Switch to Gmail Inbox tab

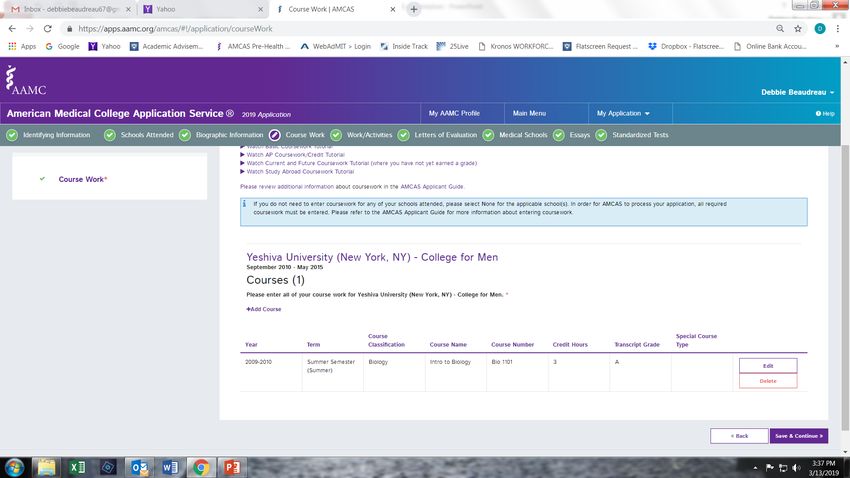[x=70, y=9]
